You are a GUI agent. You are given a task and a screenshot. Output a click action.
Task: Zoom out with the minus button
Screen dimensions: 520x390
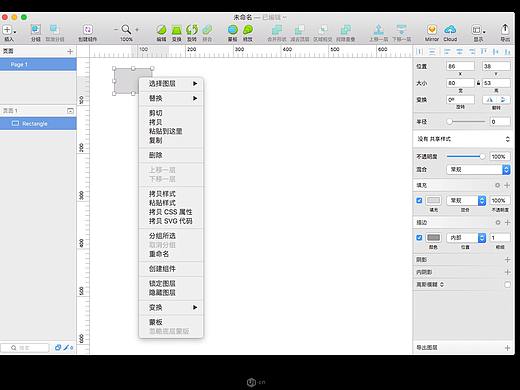point(116,30)
